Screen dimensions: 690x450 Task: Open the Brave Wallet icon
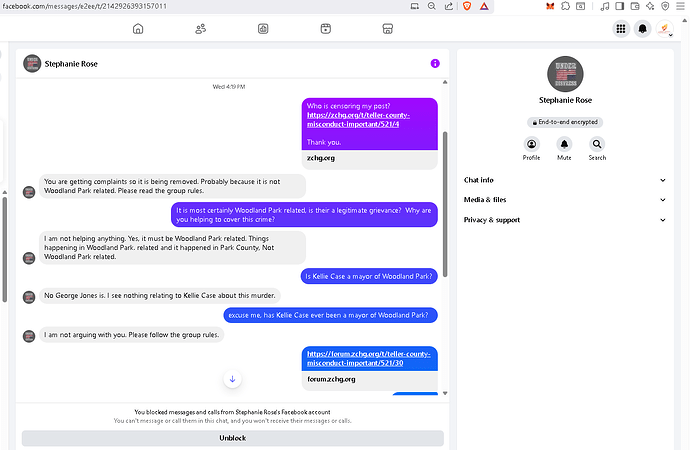pyautogui.click(x=635, y=6)
